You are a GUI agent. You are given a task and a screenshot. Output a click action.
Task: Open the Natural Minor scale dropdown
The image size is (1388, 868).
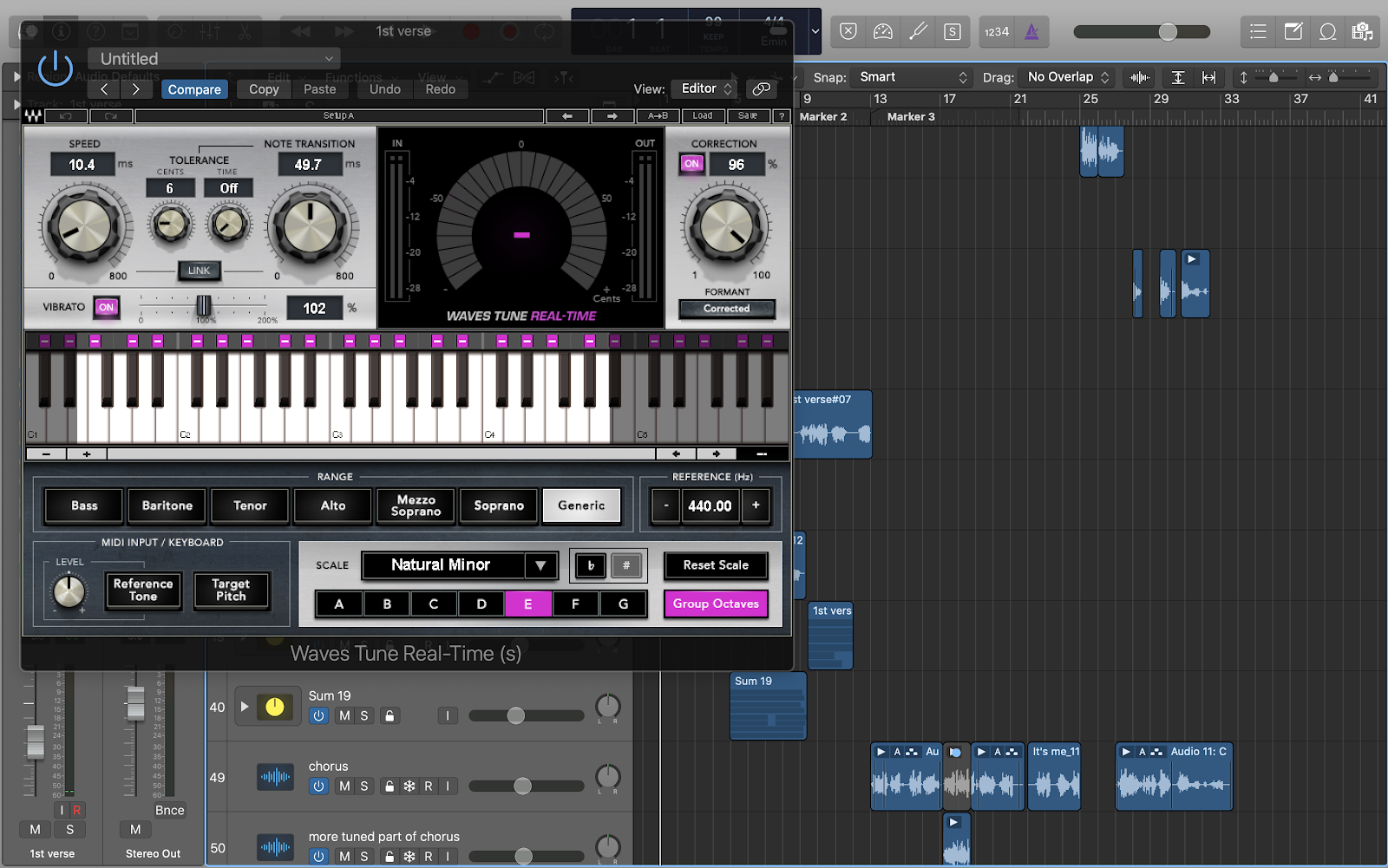point(460,565)
